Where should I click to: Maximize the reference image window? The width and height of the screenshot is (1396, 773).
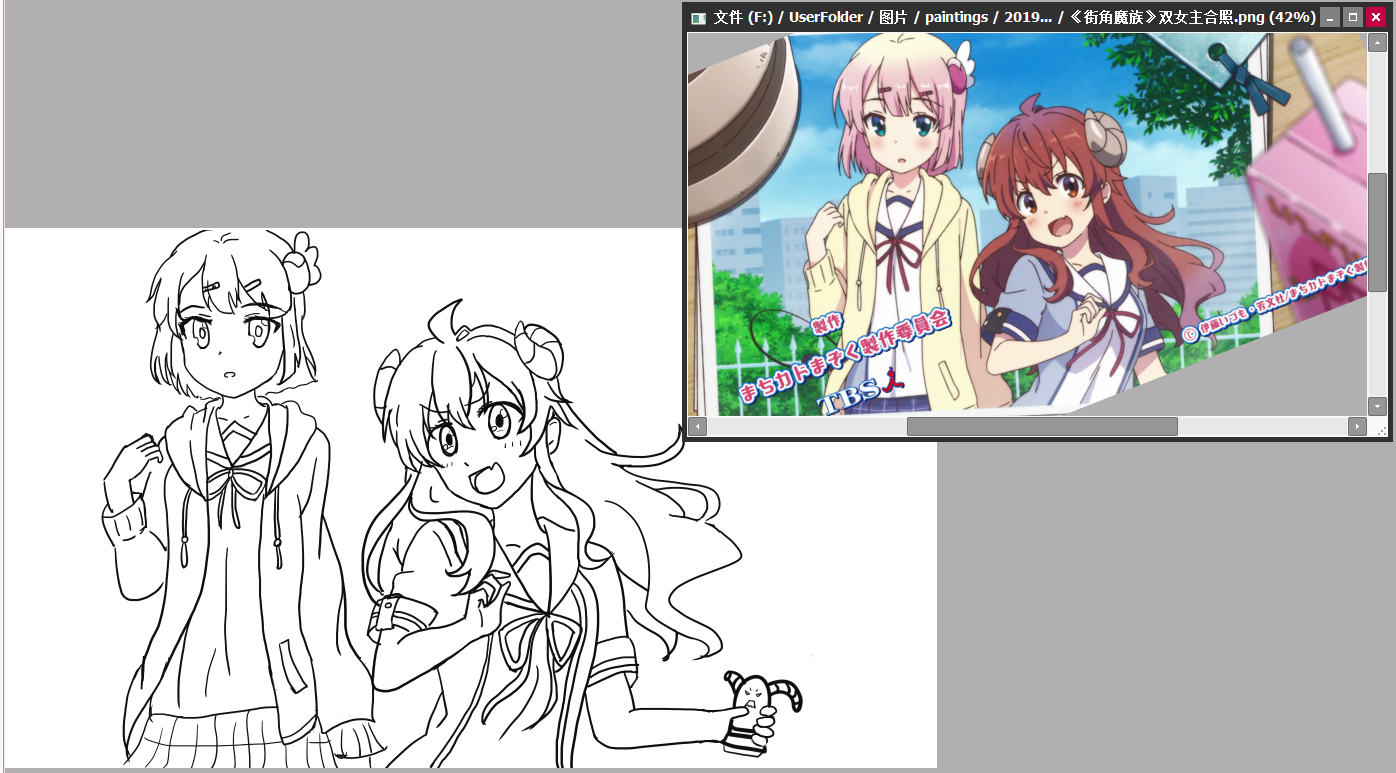click(1353, 17)
